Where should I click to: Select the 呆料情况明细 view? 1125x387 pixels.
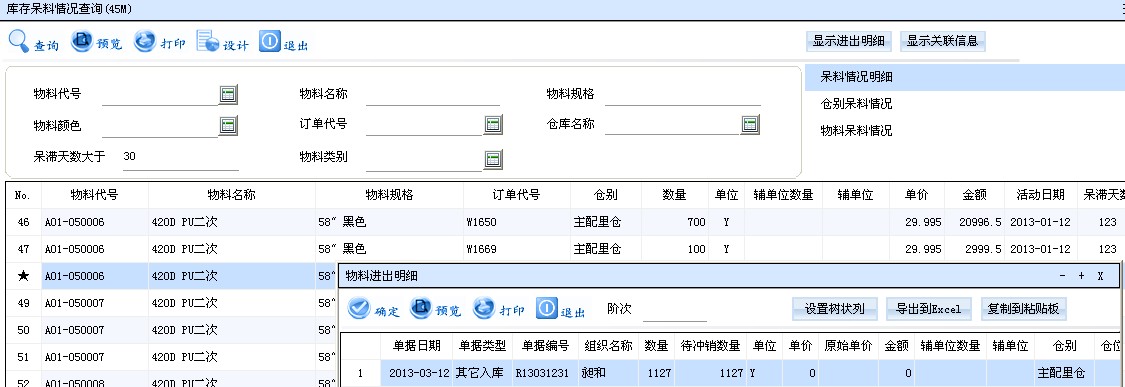pyautogui.click(x=964, y=77)
